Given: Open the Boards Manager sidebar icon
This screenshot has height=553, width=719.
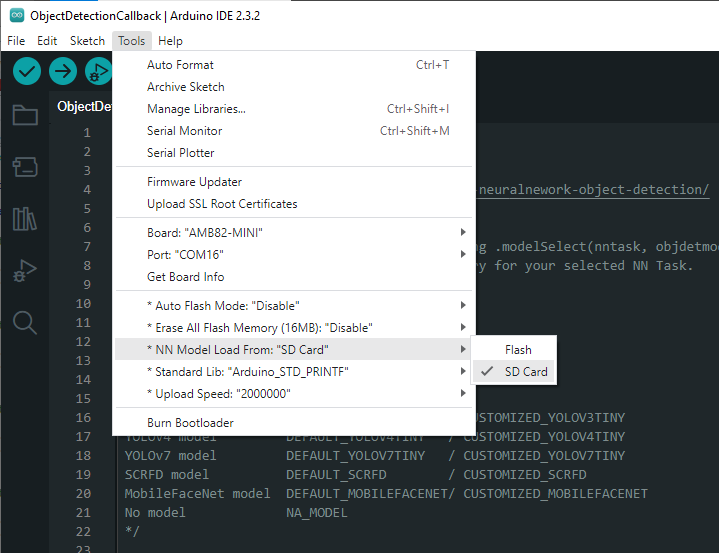Looking at the screenshot, I should (25, 167).
